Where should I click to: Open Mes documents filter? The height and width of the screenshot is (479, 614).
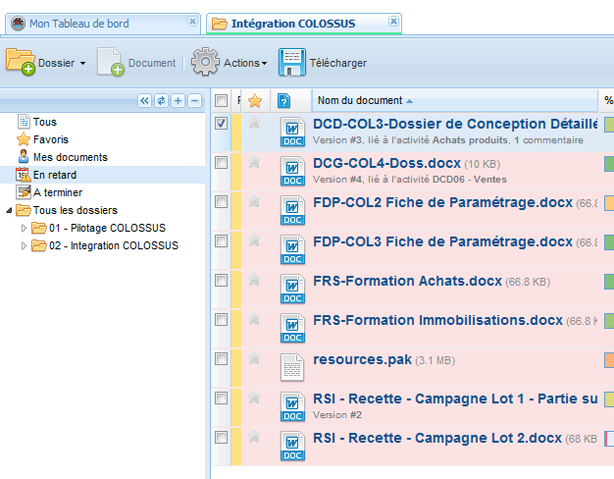pos(70,157)
